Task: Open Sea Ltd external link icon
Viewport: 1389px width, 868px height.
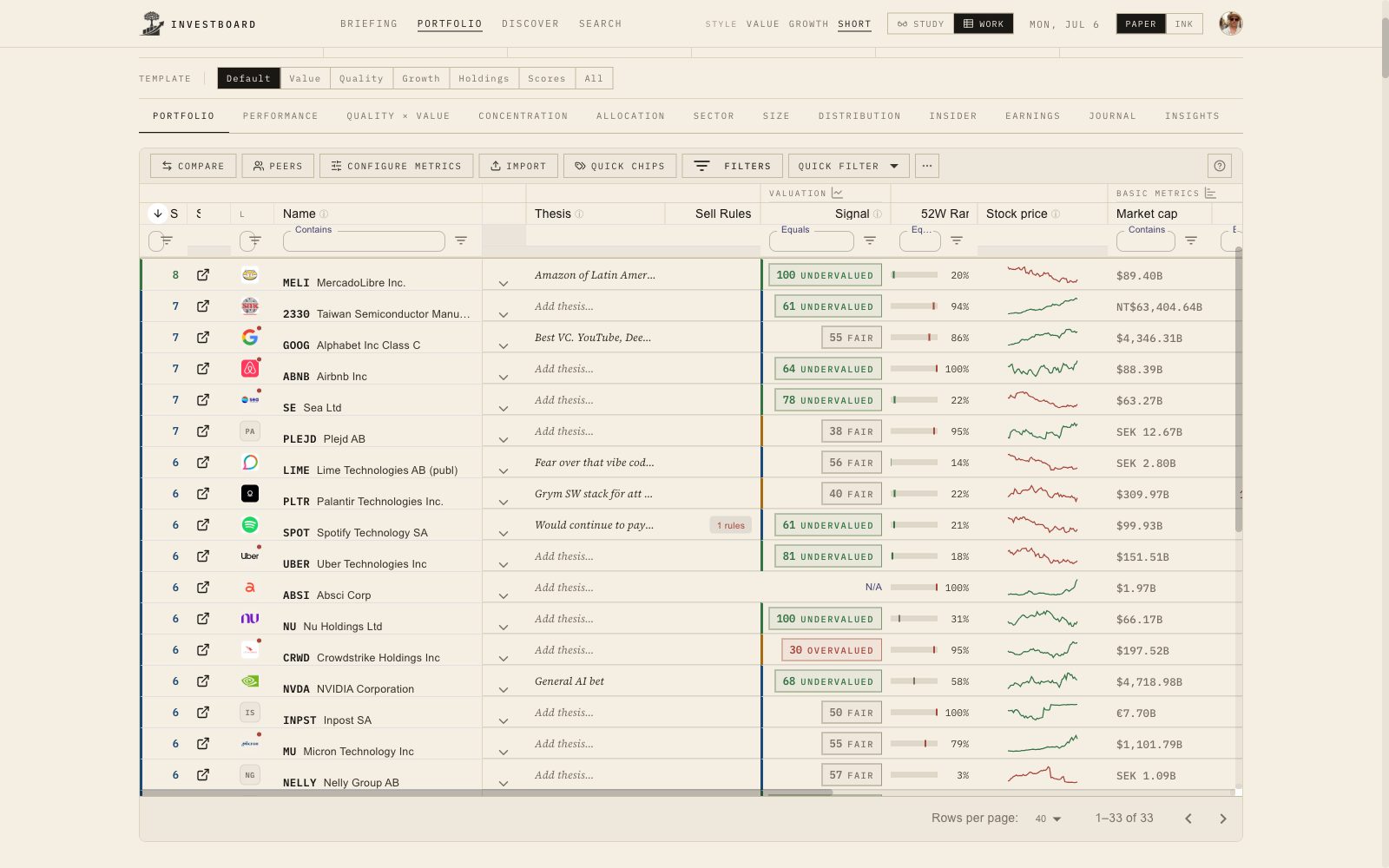Action: [202, 400]
